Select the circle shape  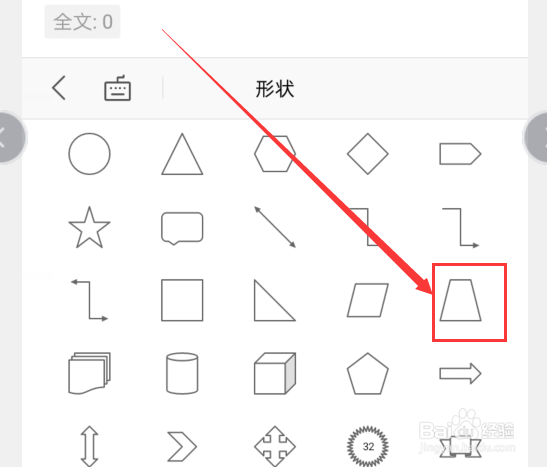tap(89, 154)
